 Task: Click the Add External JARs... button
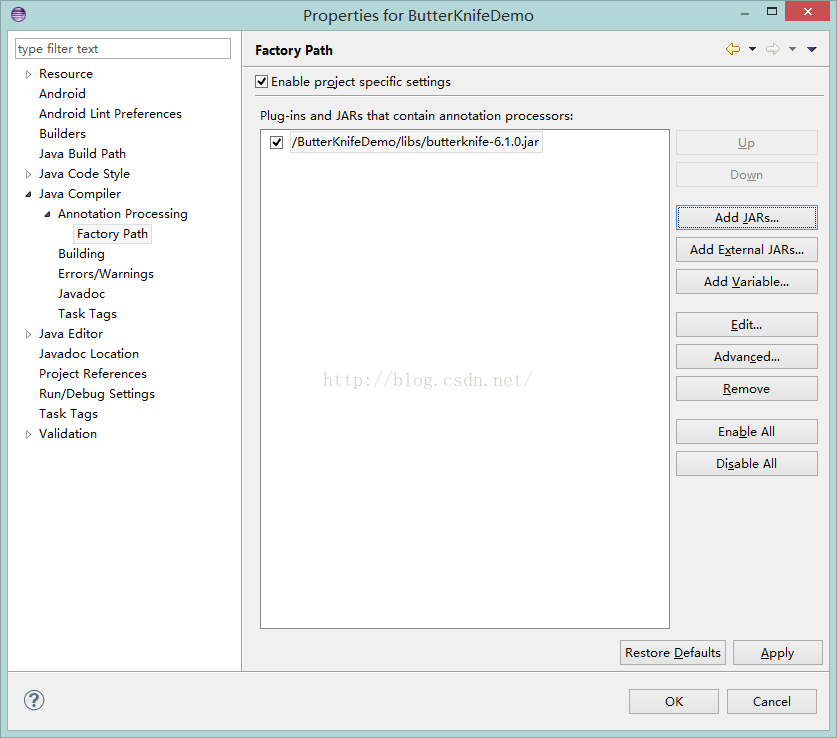747,250
